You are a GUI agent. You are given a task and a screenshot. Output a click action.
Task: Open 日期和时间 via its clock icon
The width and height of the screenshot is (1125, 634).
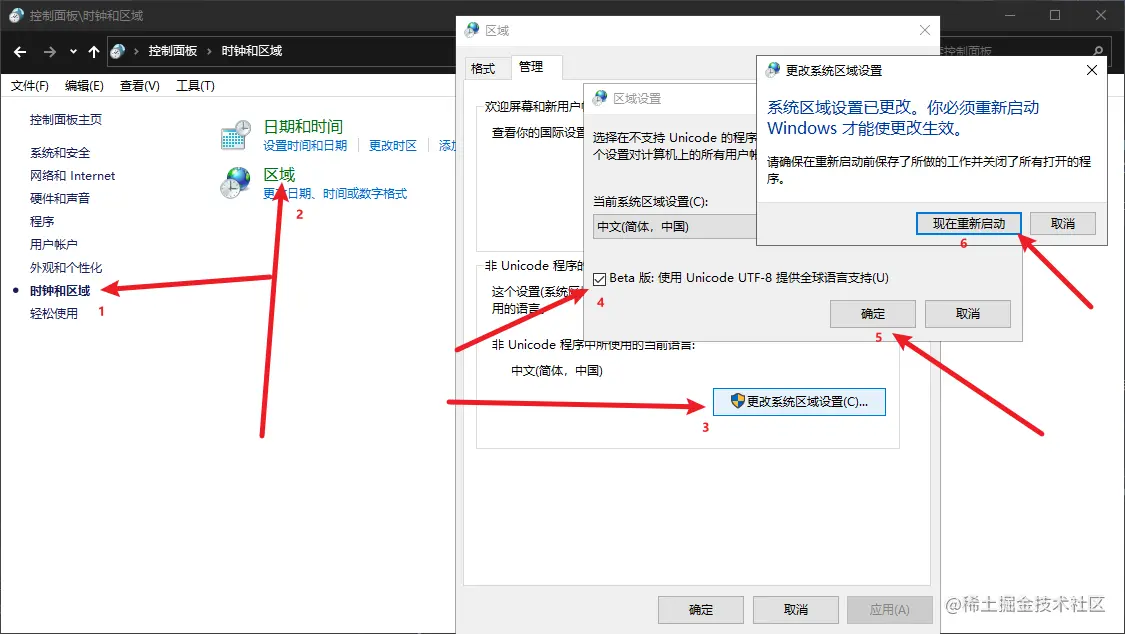[233, 134]
